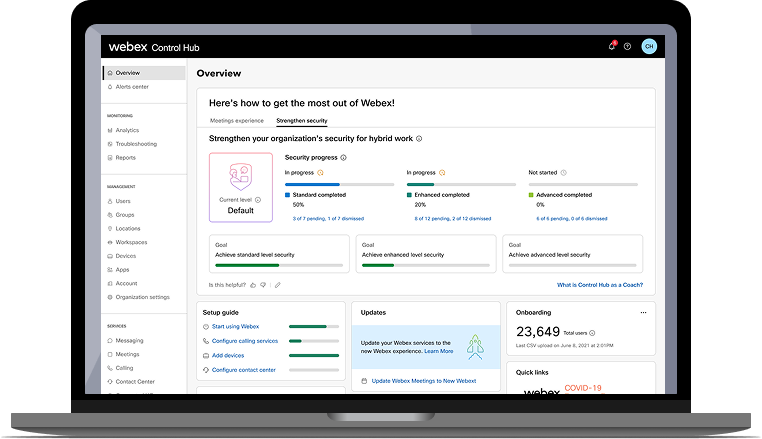Viewport: 762px width, 439px height.
Task: Open Update Webex Meetings to New Webex link
Action: (x=424, y=381)
